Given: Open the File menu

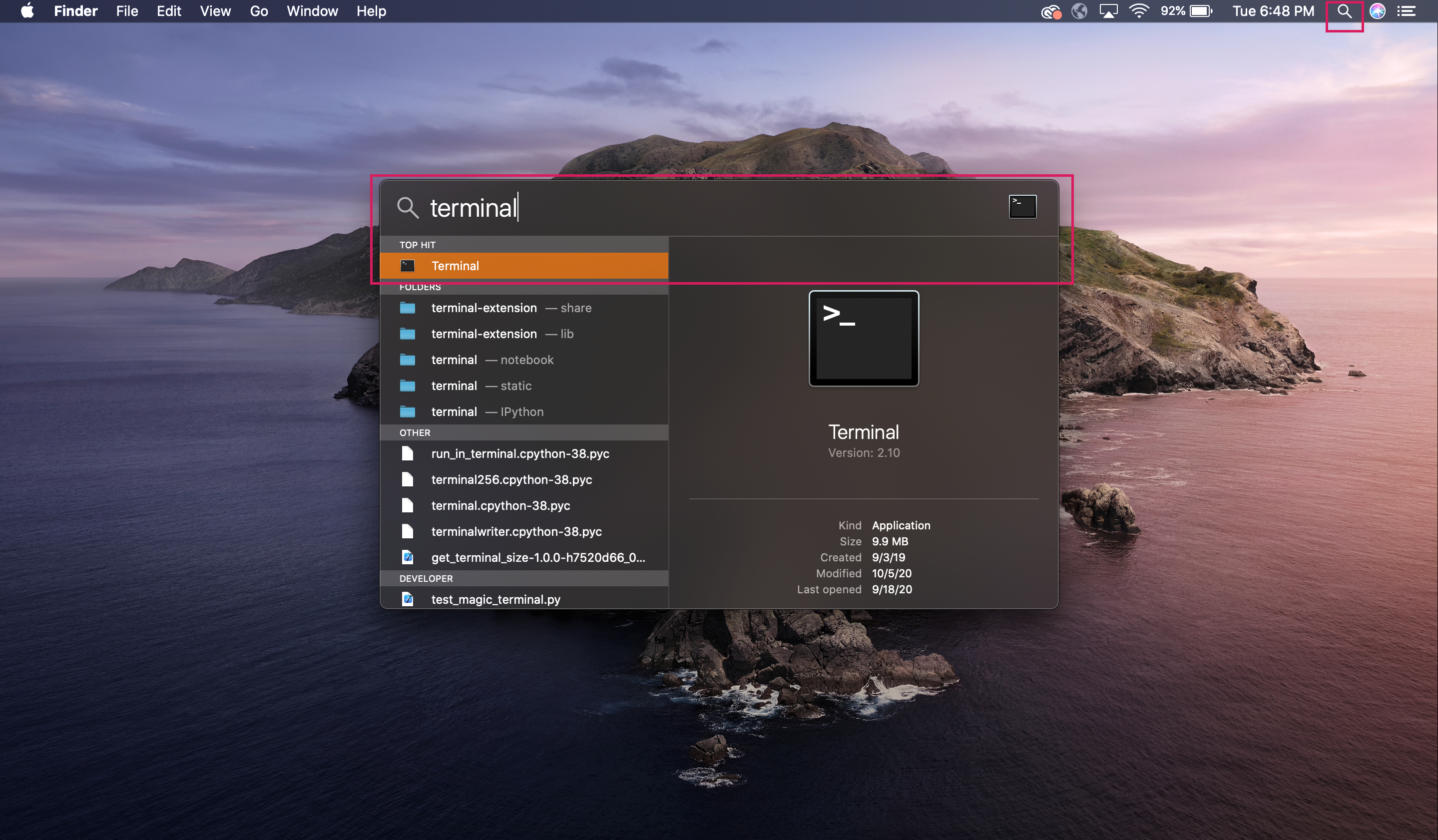Looking at the screenshot, I should pos(127,11).
